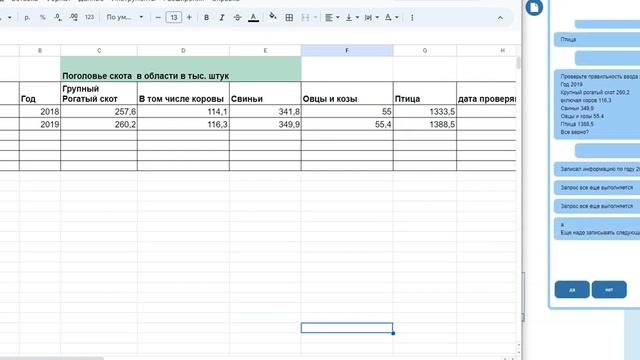Click the font size field showing 13
Image resolution: width=640 pixels, height=360 pixels.
click(x=174, y=18)
